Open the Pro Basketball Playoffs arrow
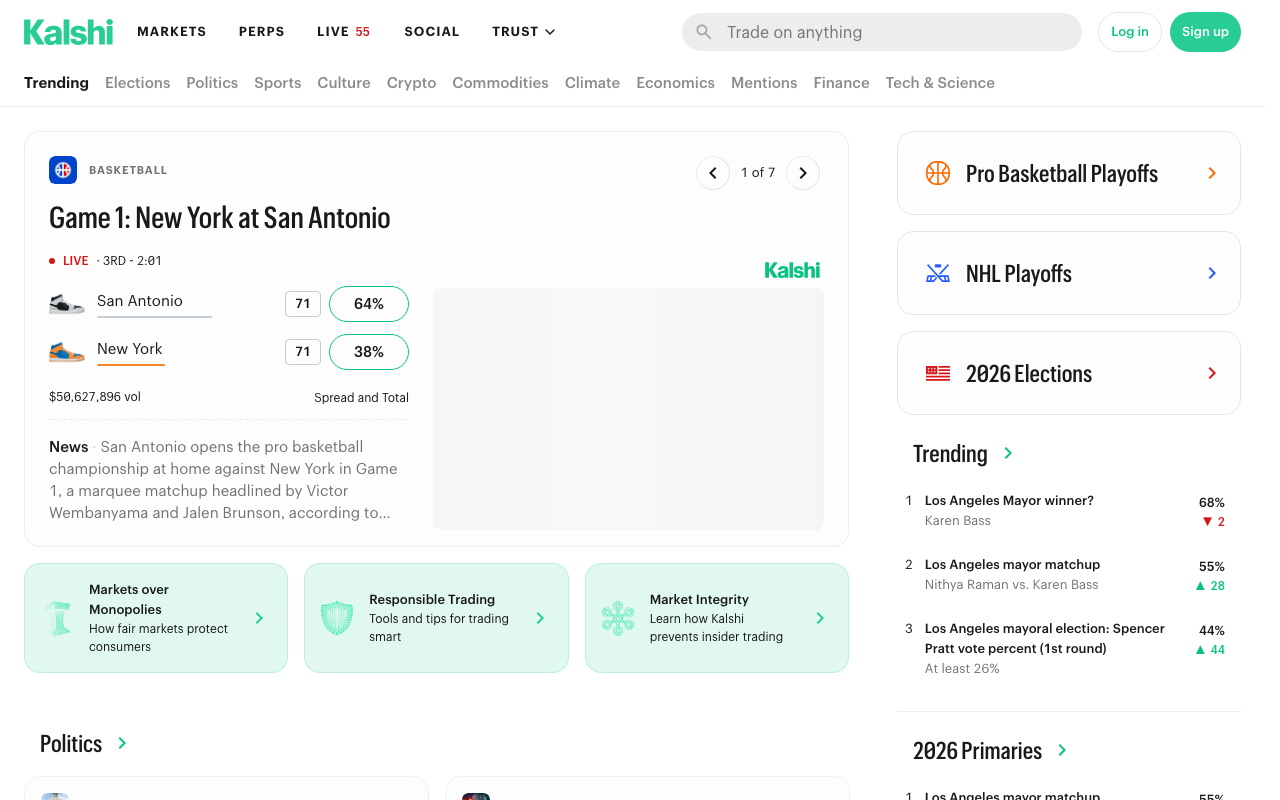The image size is (1280, 800). pos(1212,173)
